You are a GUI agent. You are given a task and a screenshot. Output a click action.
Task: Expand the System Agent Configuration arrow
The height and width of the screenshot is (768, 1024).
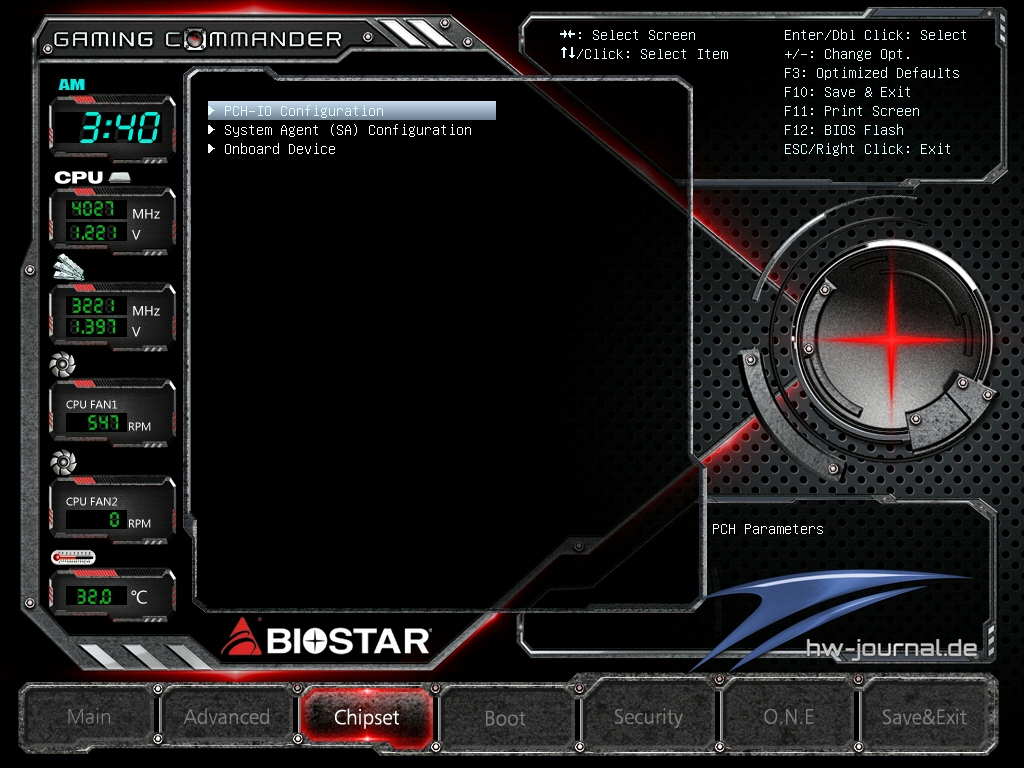coord(212,130)
